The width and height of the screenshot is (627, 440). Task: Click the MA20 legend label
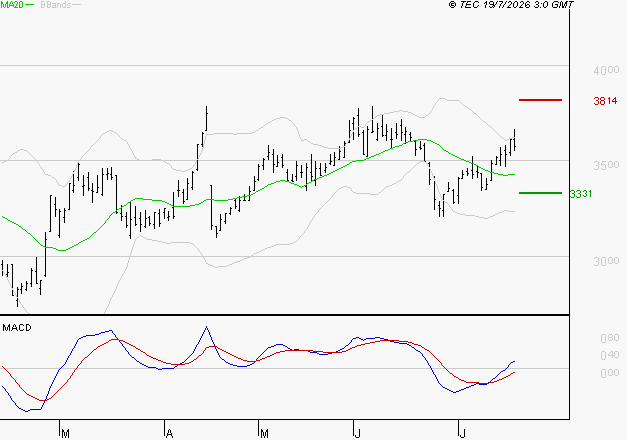[12, 5]
